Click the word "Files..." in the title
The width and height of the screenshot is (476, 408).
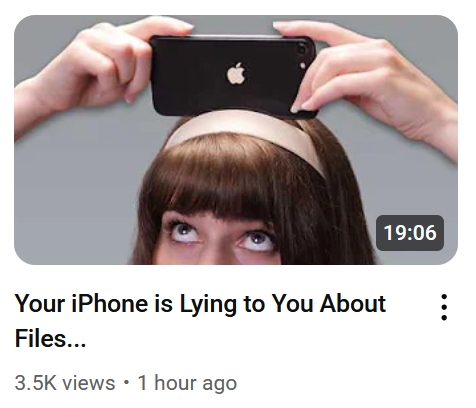click(x=50, y=338)
